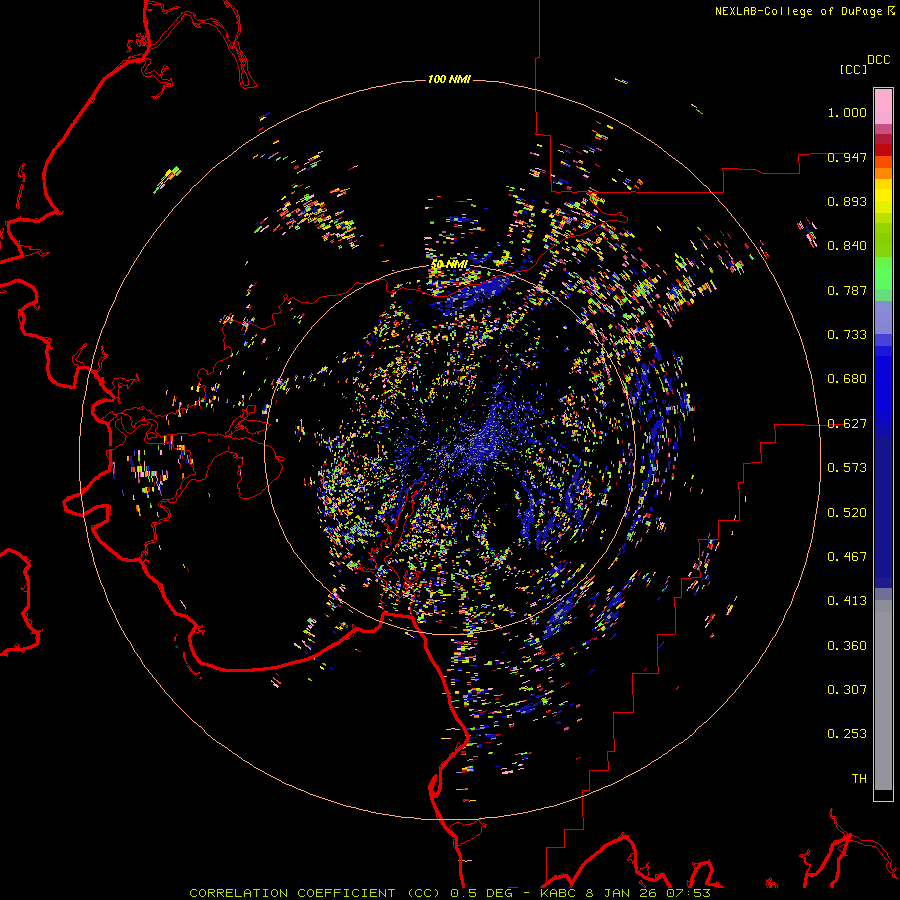The height and width of the screenshot is (900, 900).
Task: Click the 0.893 scale value
Action: 847,201
